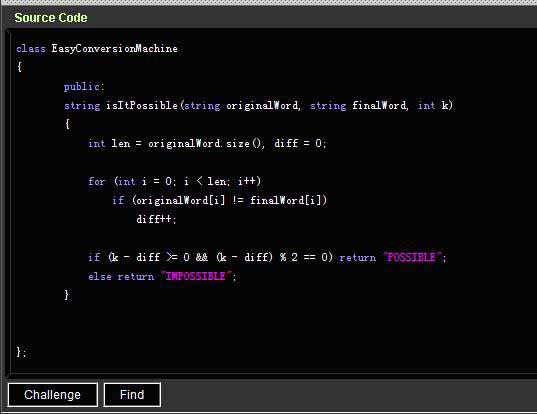Click the final closing brace with semicolon
Viewport: 537px width, 414px height.
(x=21, y=352)
